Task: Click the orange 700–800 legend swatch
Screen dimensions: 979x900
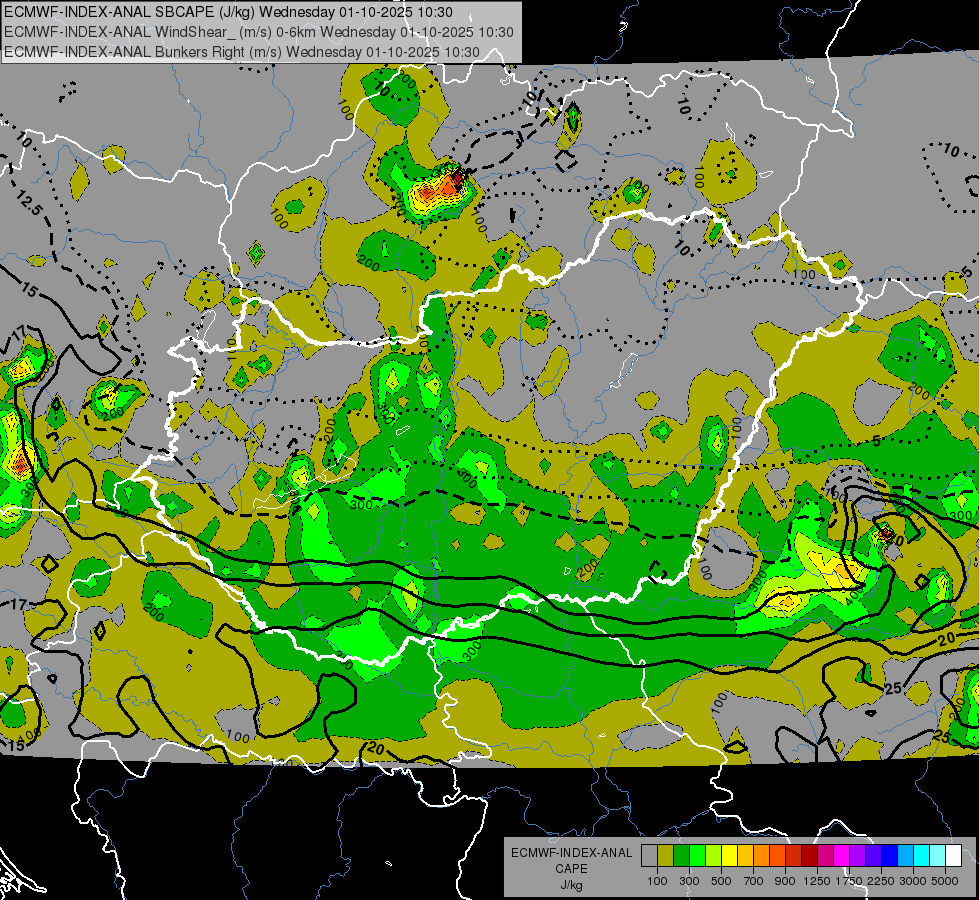Action: click(761, 856)
